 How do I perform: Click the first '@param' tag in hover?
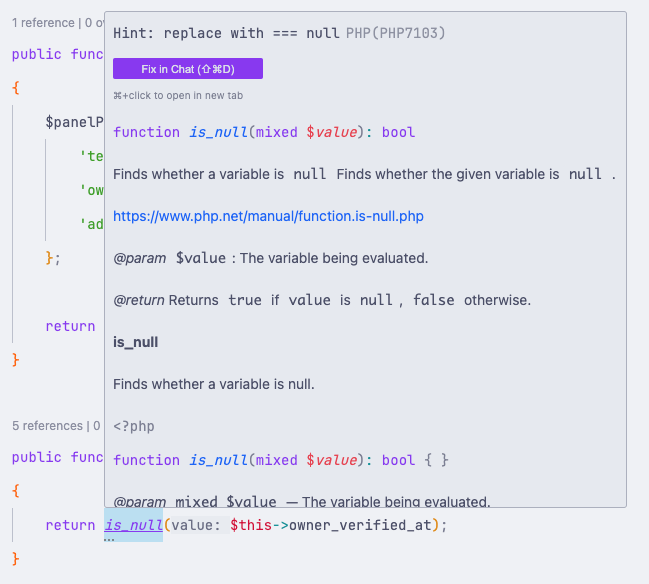(x=139, y=258)
